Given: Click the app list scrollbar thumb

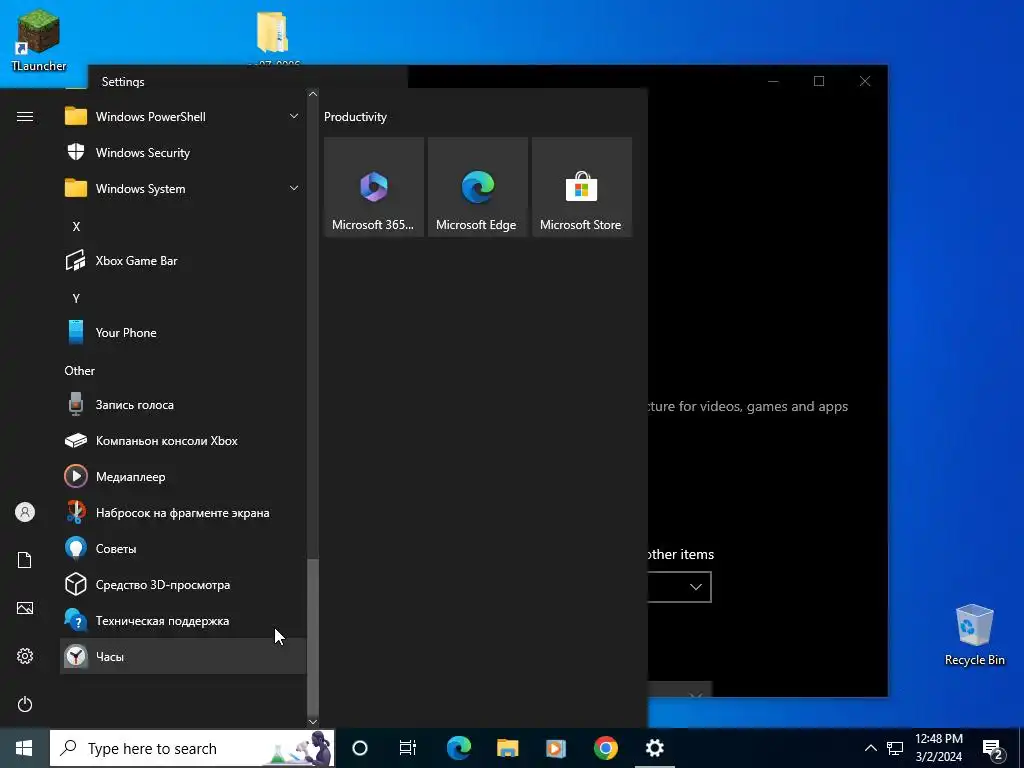Looking at the screenshot, I should (x=313, y=637).
